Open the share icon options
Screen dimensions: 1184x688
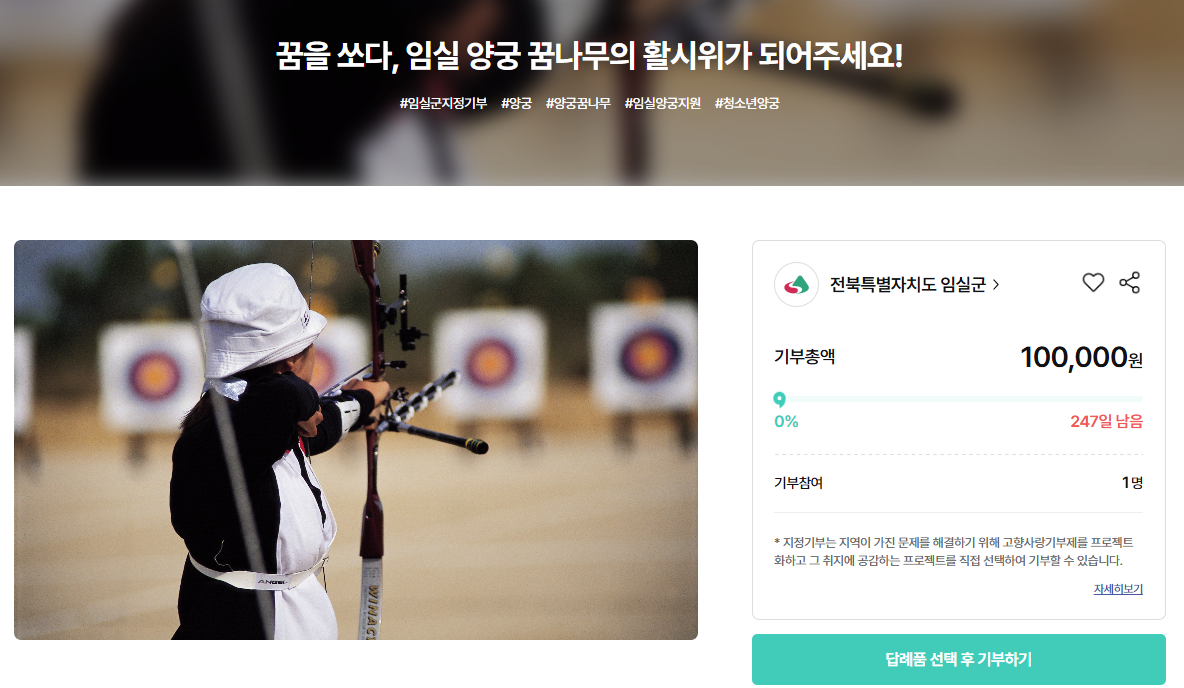click(1130, 282)
